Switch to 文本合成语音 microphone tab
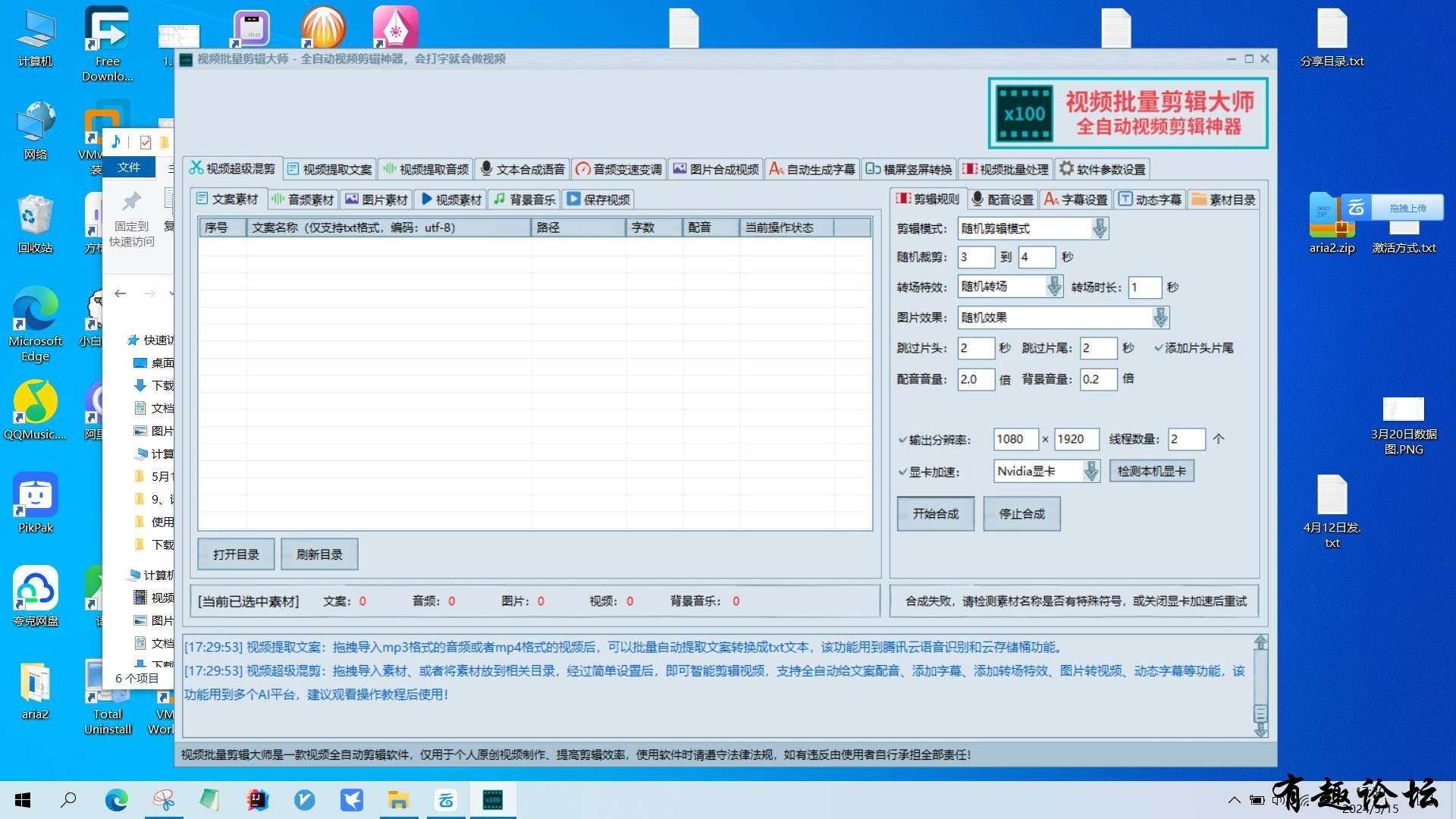Screen dimensions: 1456x819 [522, 169]
